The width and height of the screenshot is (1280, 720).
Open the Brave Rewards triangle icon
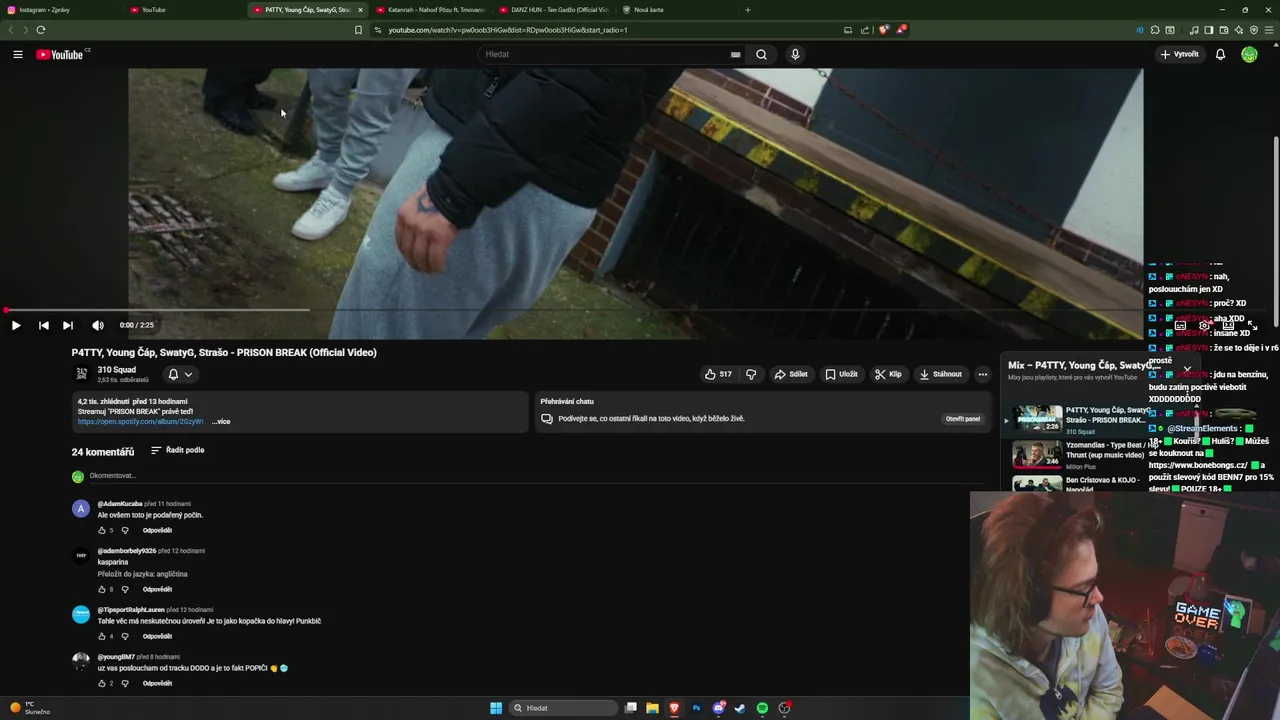pyautogui.click(x=900, y=30)
